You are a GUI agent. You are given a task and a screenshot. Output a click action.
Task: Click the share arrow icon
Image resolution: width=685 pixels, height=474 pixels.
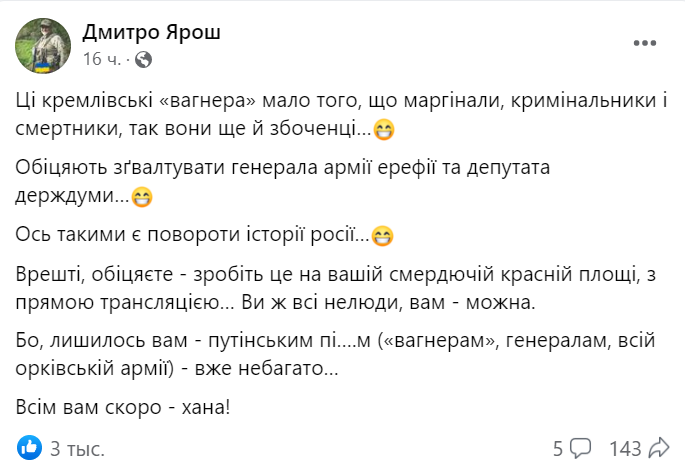click(659, 448)
